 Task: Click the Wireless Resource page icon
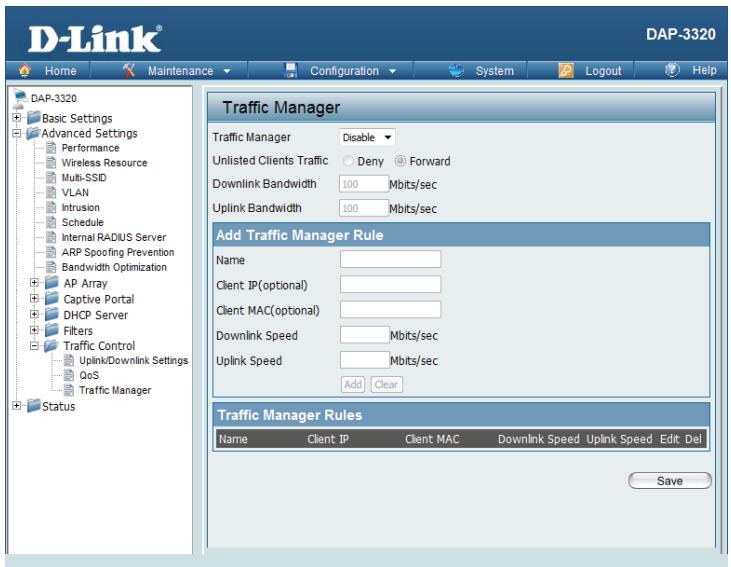(51, 163)
